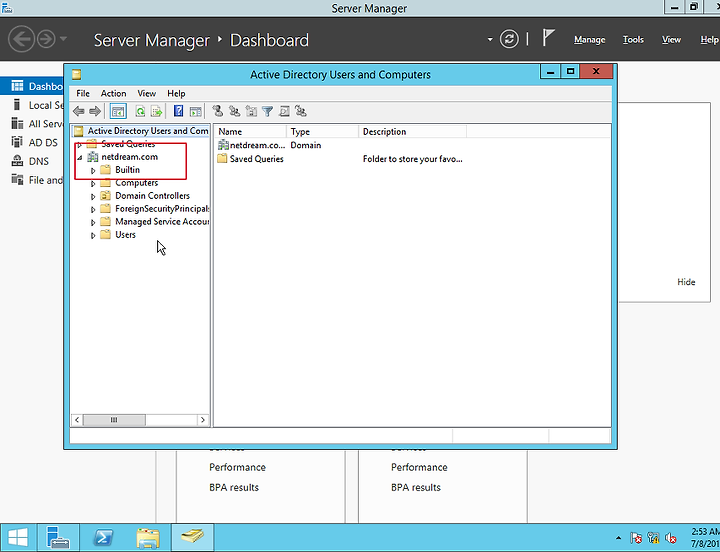720x552 pixels.
Task: Open the Action menu
Action: (113, 93)
